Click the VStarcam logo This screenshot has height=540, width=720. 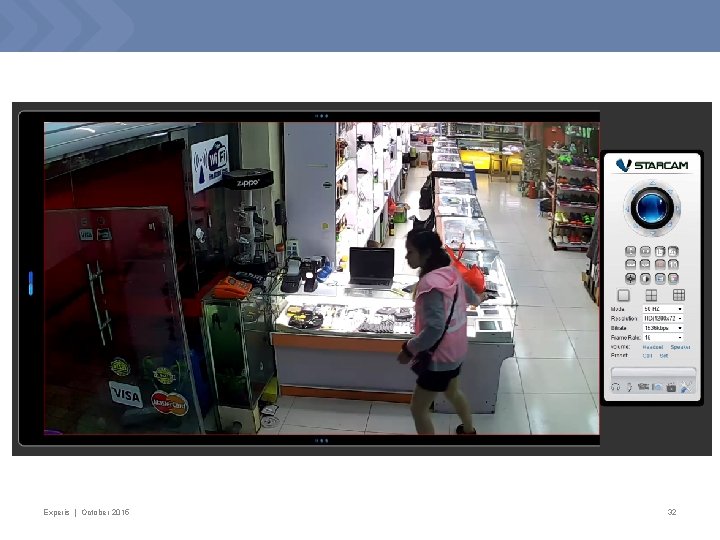click(652, 165)
